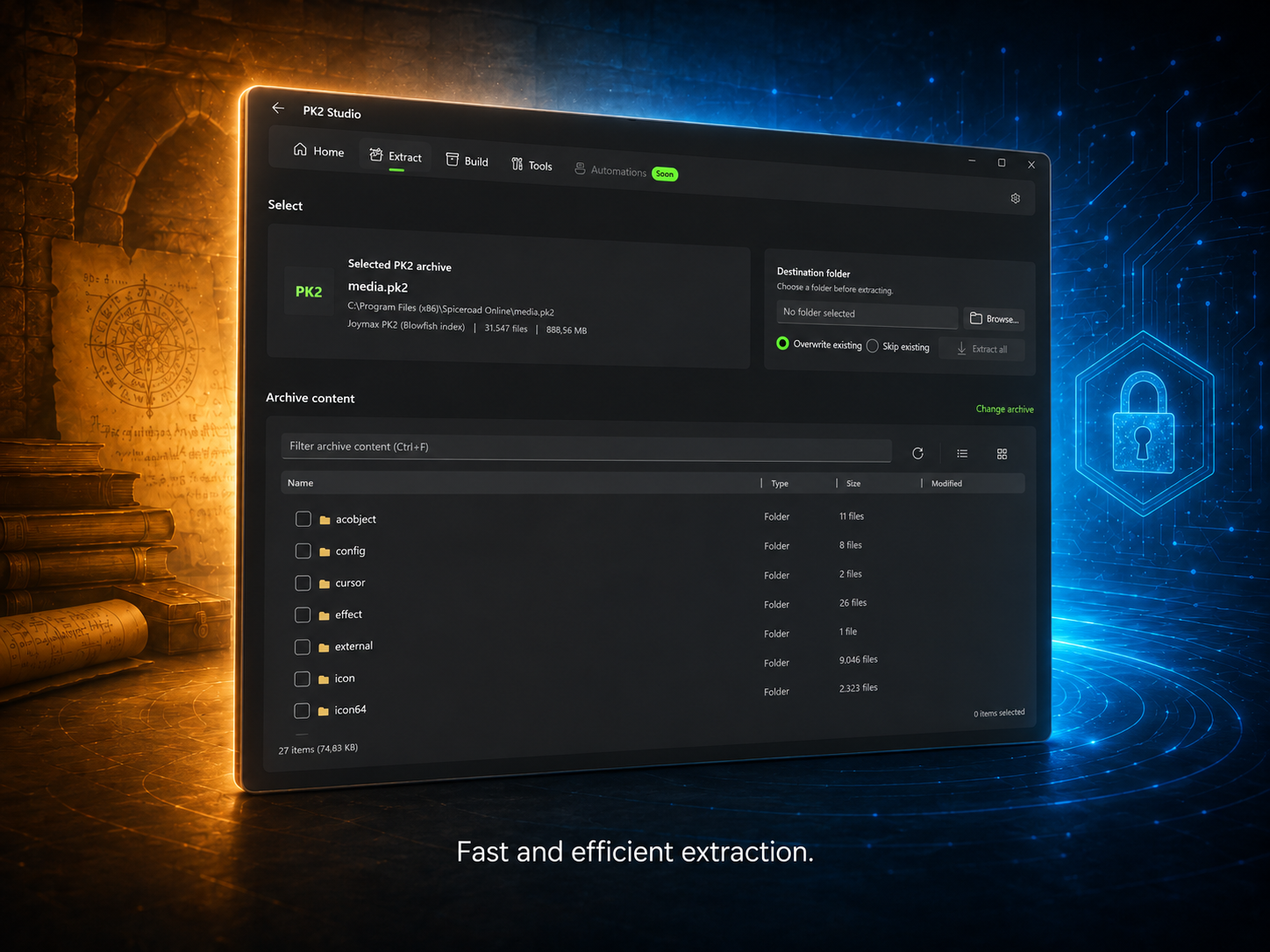Viewport: 1270px width, 952px height.
Task: Click the config folder icon
Action: click(325, 551)
